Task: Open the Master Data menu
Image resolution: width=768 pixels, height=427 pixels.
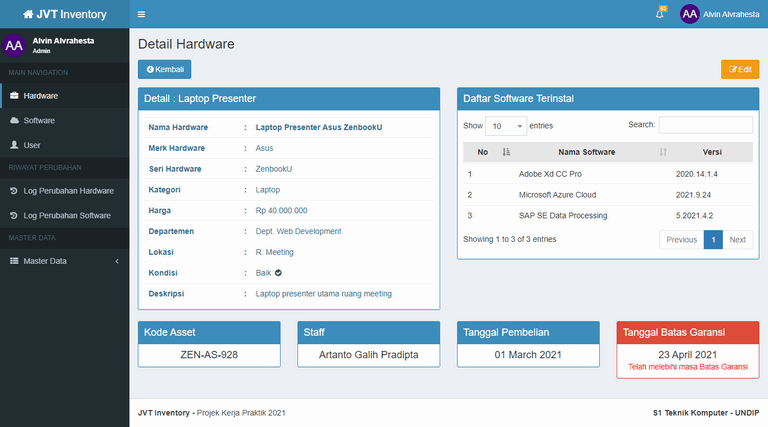Action: tap(65, 261)
